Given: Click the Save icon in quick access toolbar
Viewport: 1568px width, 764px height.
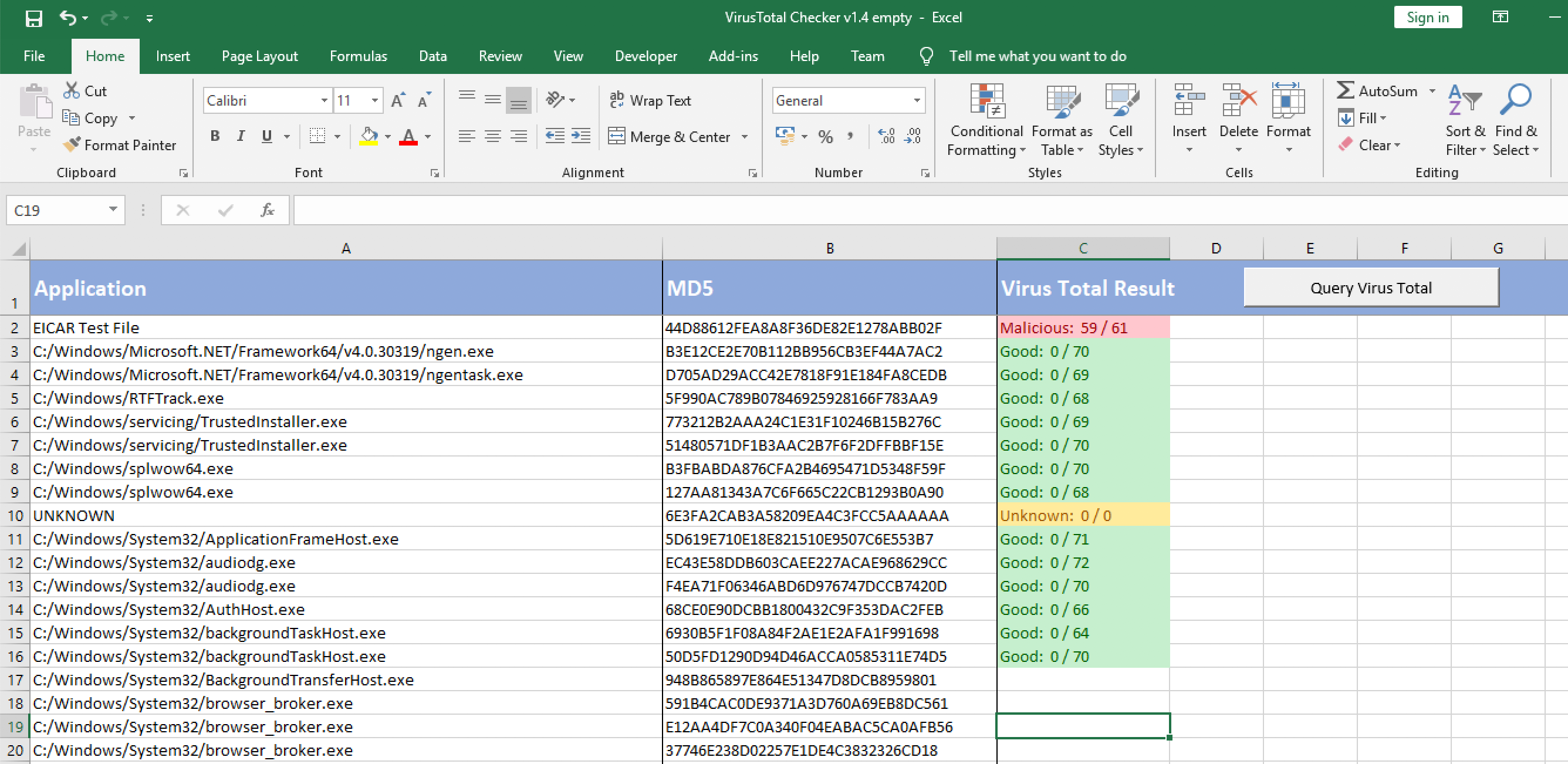Looking at the screenshot, I should pyautogui.click(x=33, y=18).
